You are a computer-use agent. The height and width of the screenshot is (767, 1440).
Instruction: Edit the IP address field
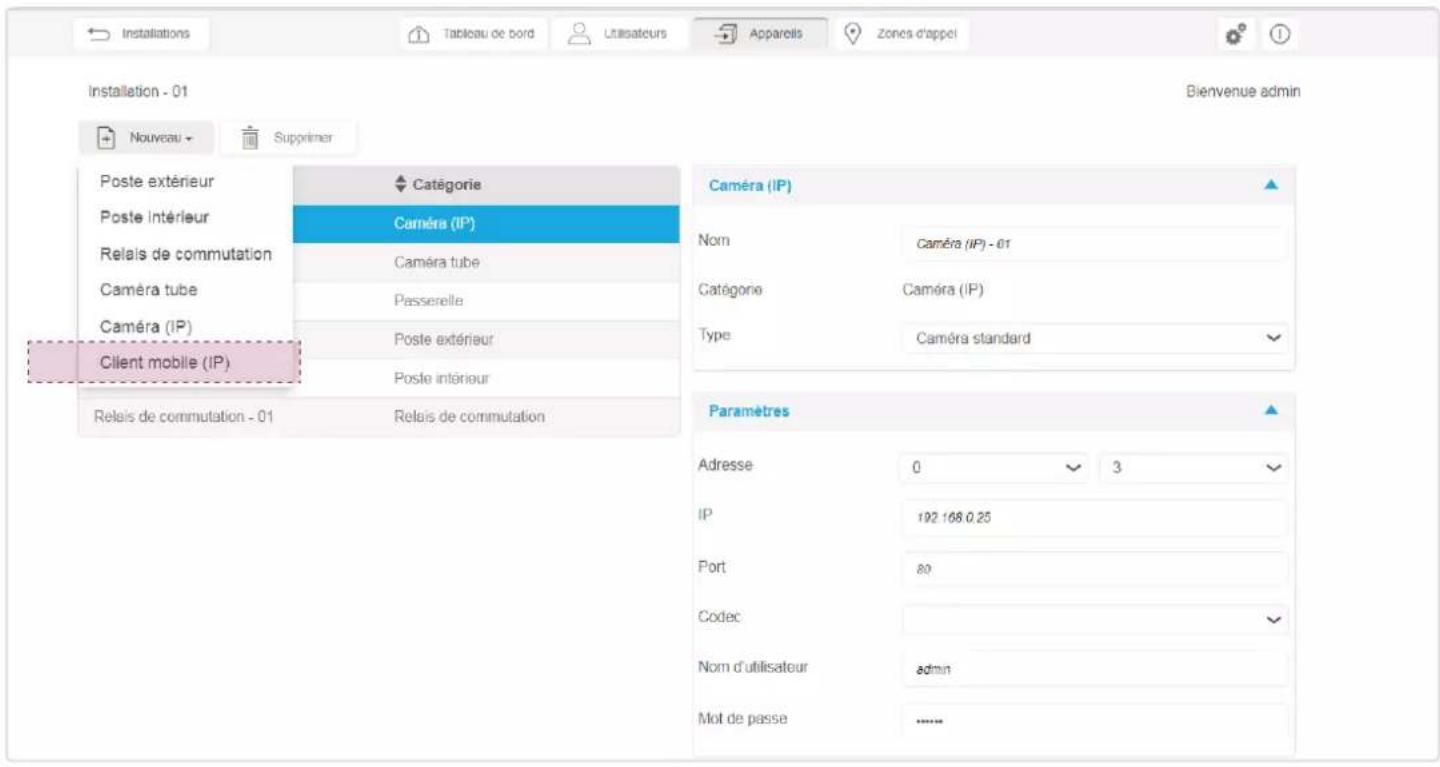(x=1094, y=518)
